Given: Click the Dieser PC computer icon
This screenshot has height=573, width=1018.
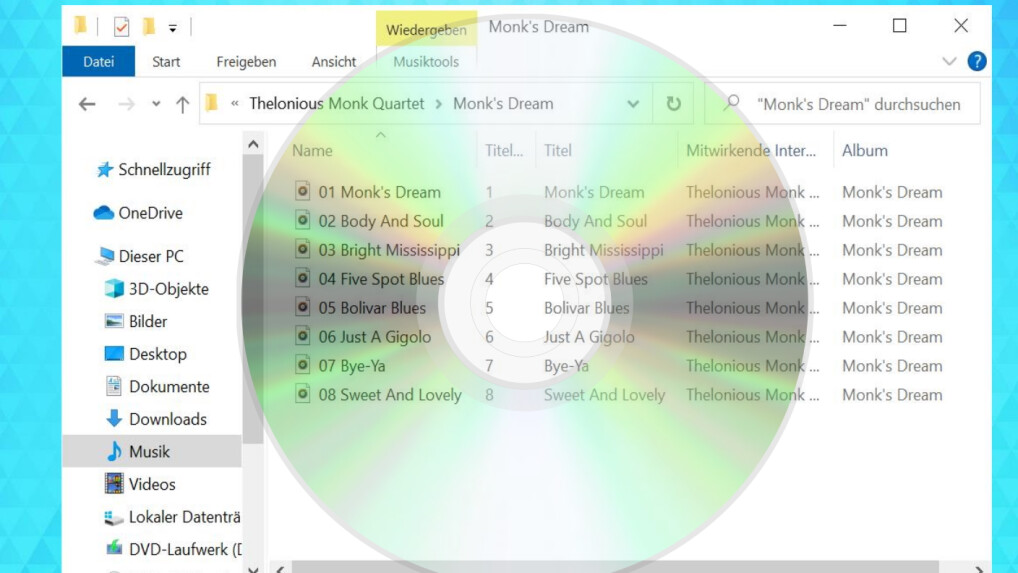Looking at the screenshot, I should 104,256.
